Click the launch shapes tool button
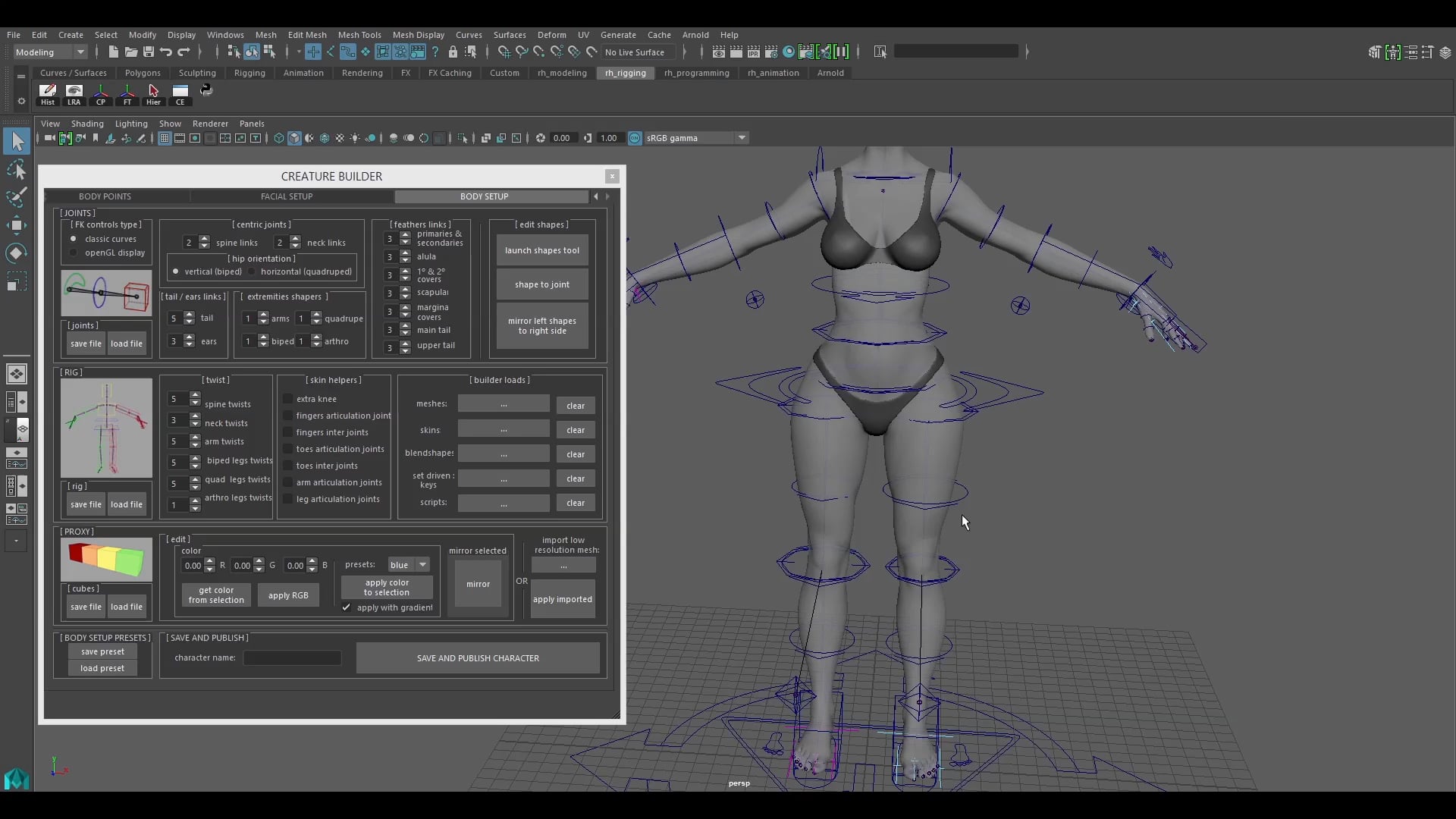 coord(542,250)
